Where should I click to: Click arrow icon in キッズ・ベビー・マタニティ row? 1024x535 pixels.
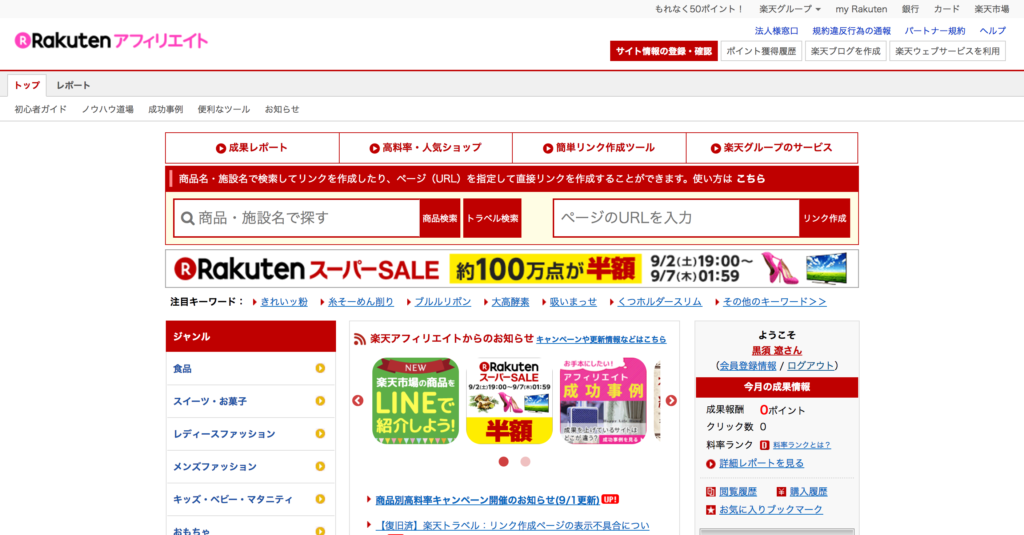tap(320, 499)
